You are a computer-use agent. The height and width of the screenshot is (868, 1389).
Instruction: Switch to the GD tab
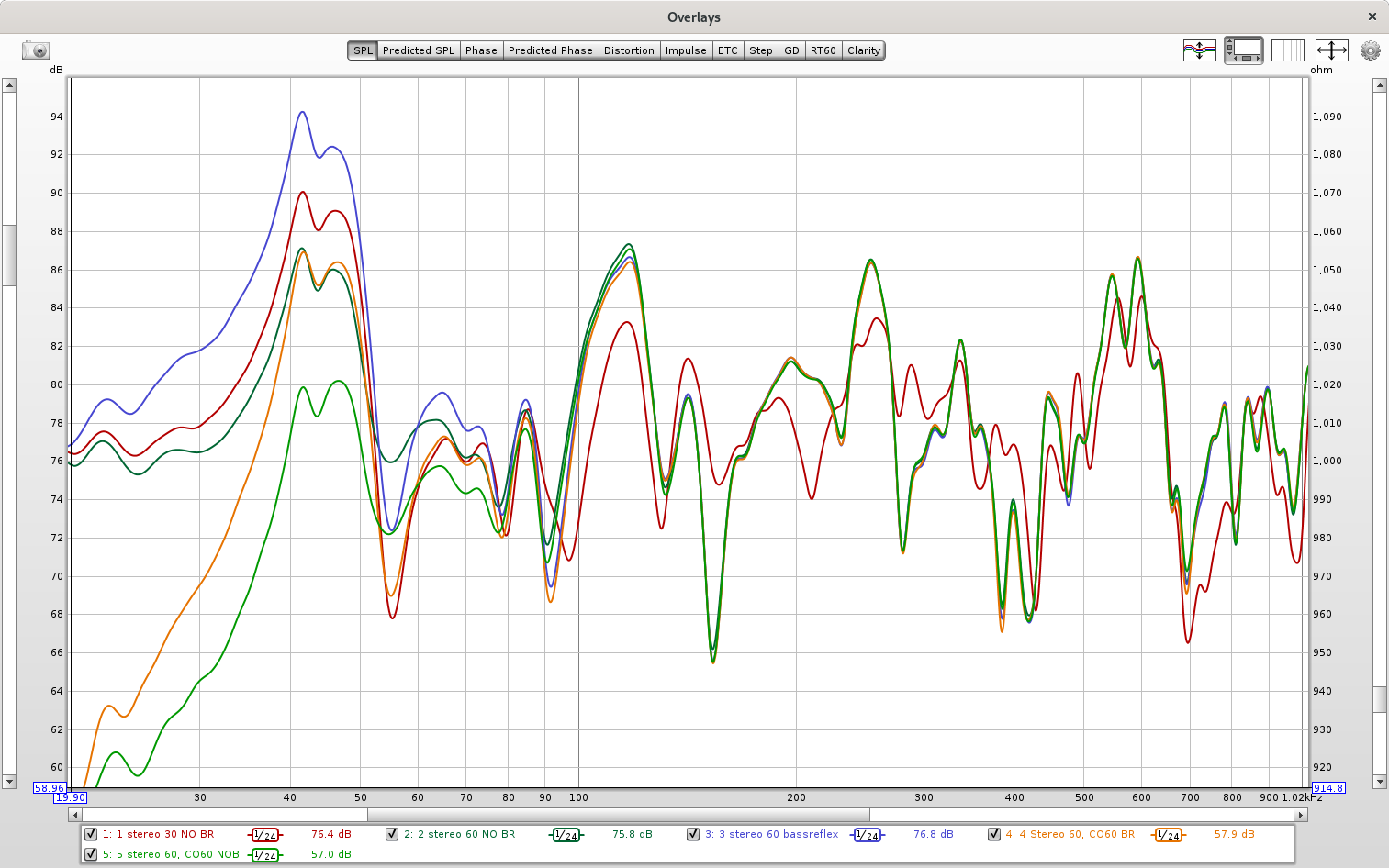tap(792, 50)
